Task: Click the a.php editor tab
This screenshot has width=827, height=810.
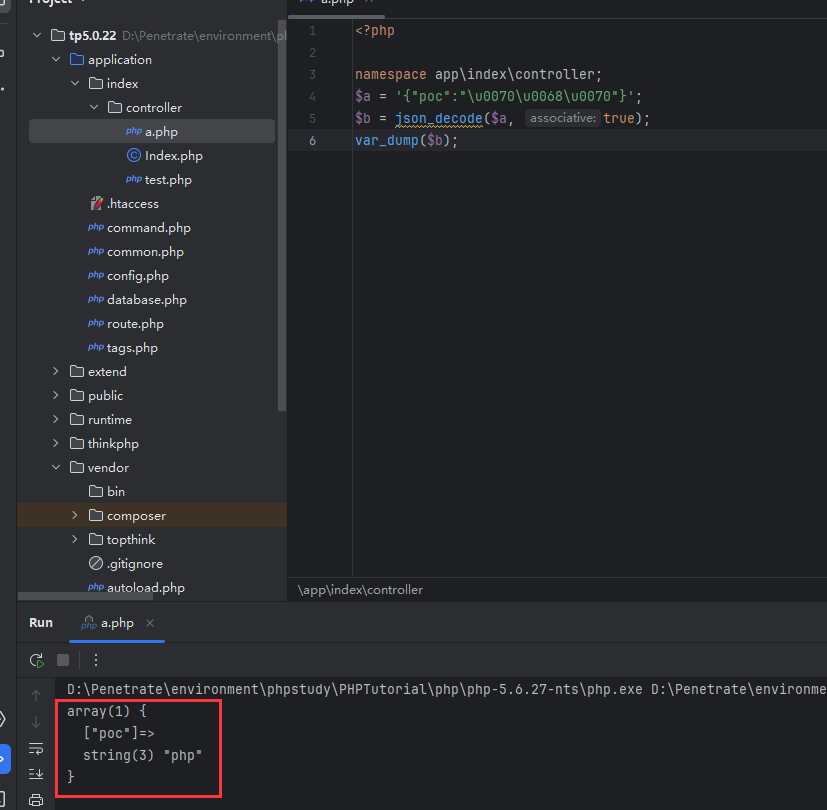Action: point(337,3)
